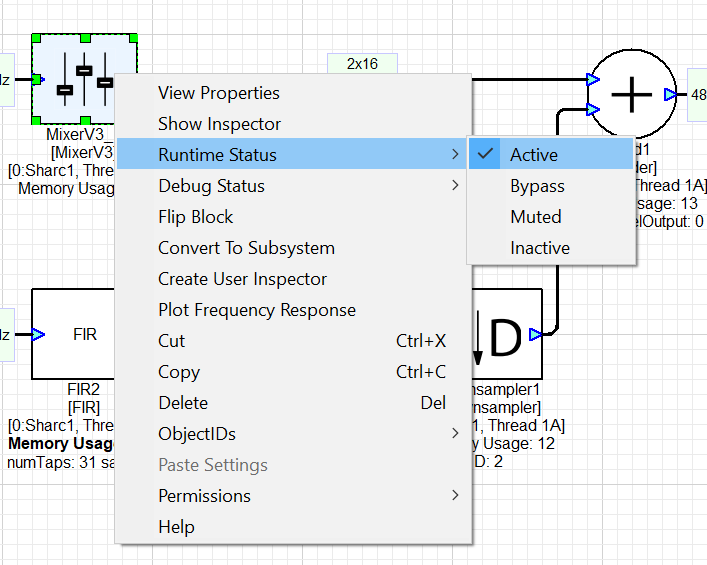Select Flip Block option
The width and height of the screenshot is (707, 565).
pos(293,217)
